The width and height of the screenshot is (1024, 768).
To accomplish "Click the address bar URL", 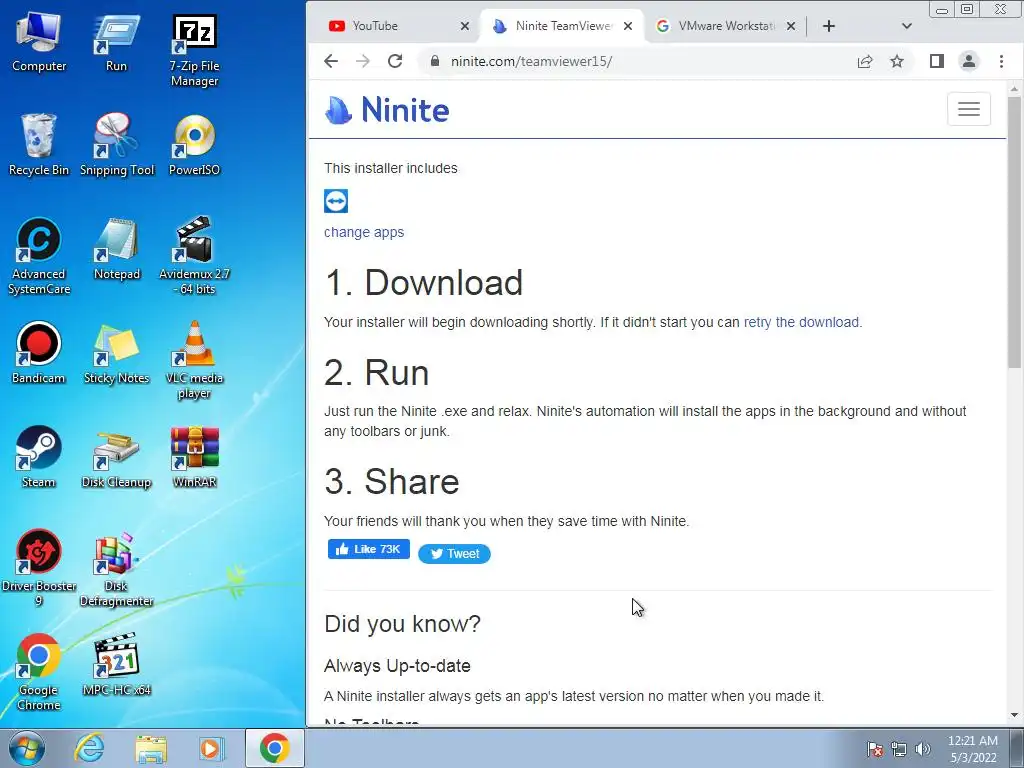I will (531, 61).
